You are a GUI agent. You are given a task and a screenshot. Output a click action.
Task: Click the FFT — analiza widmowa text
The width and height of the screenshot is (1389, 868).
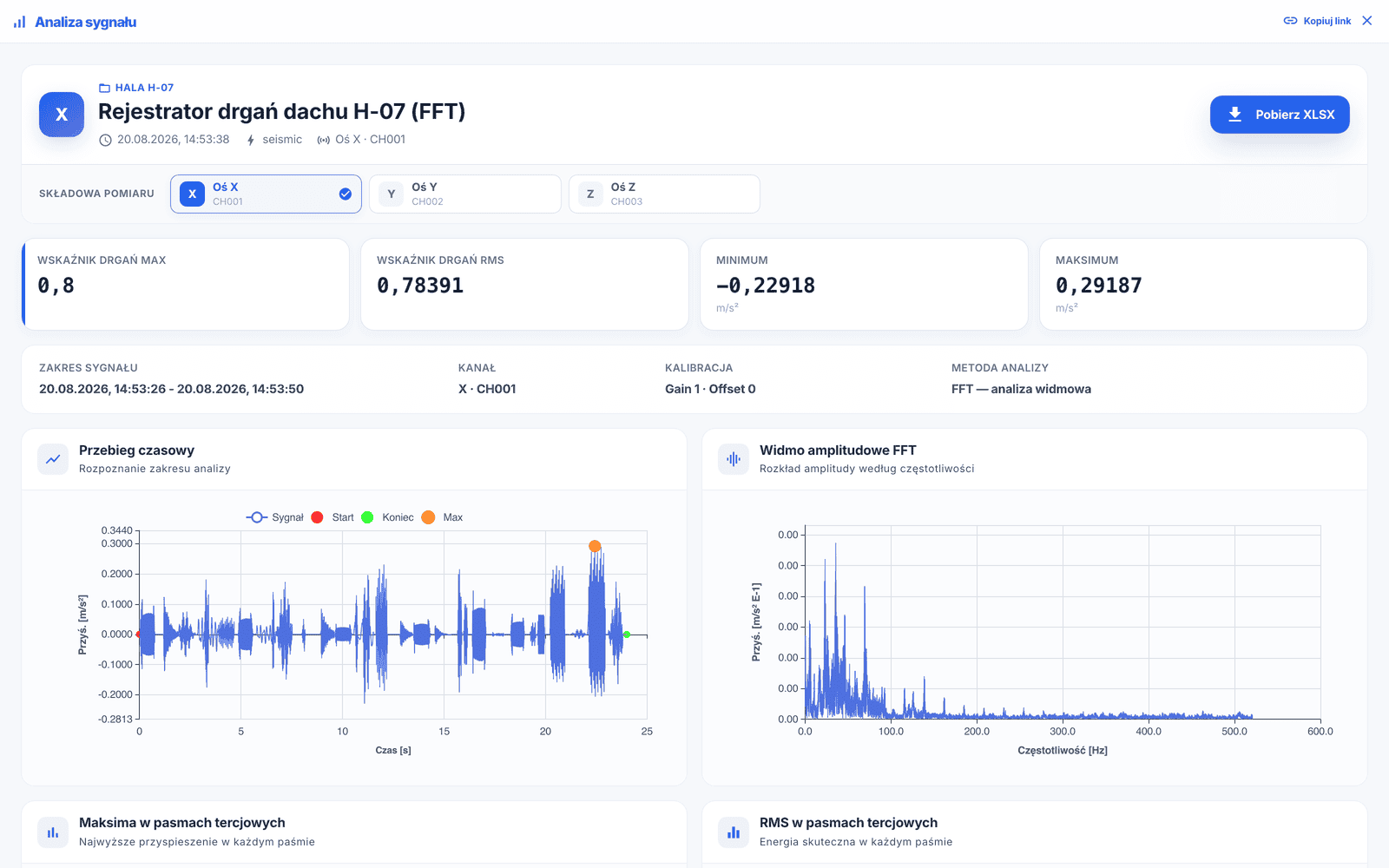point(1021,389)
